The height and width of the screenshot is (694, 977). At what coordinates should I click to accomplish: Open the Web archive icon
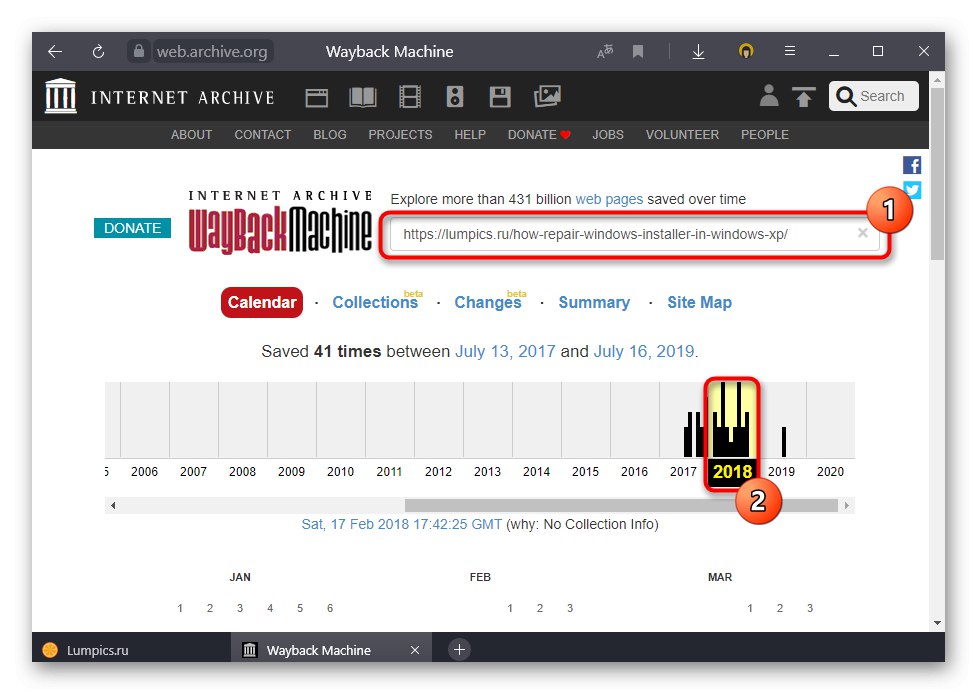317,97
